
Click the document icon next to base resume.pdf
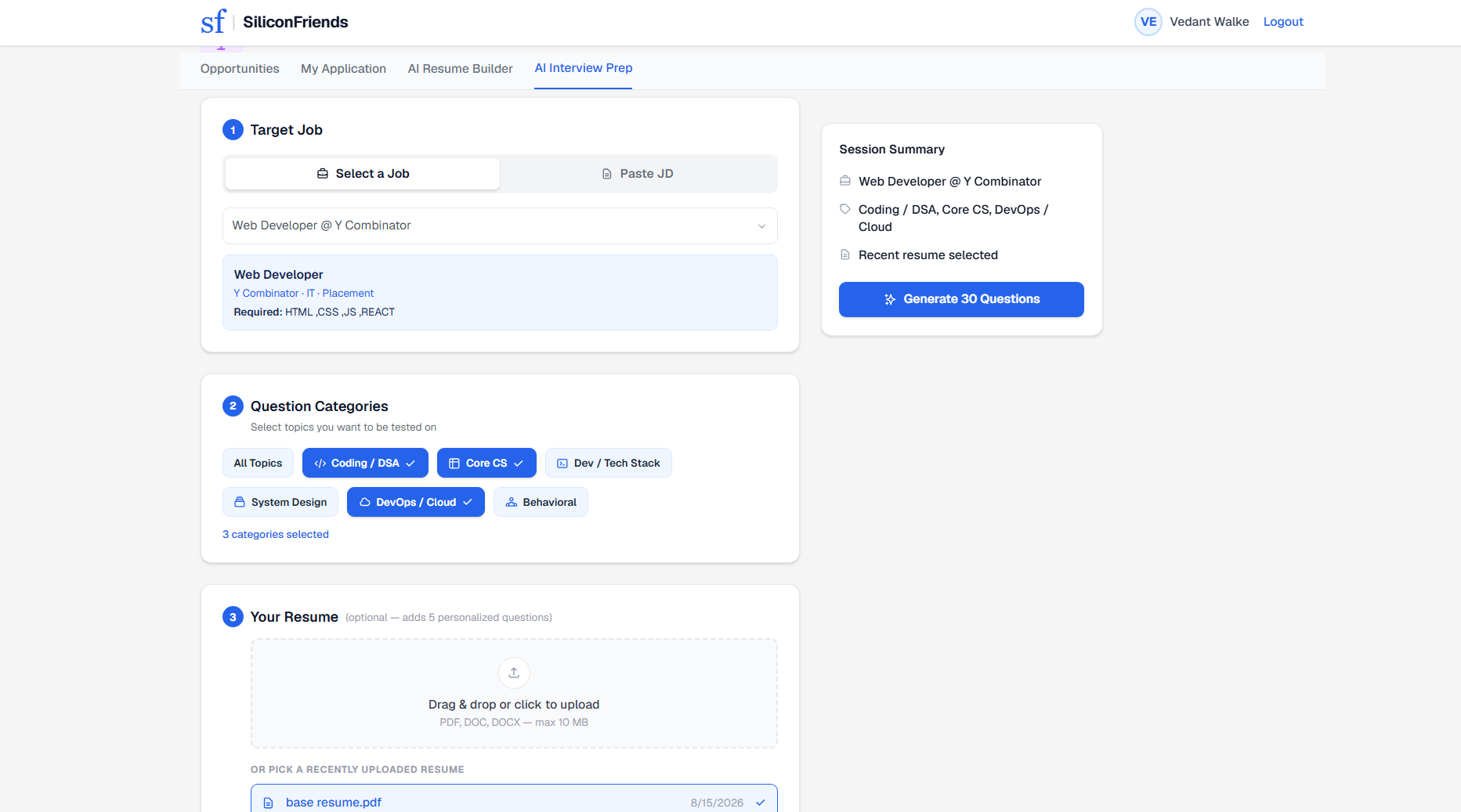pos(268,803)
